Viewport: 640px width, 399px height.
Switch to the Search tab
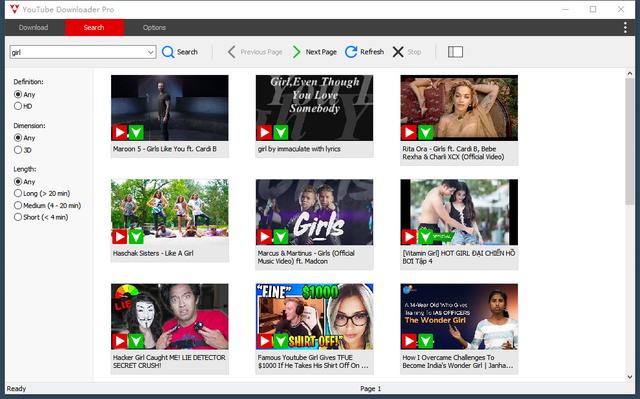pyautogui.click(x=94, y=27)
